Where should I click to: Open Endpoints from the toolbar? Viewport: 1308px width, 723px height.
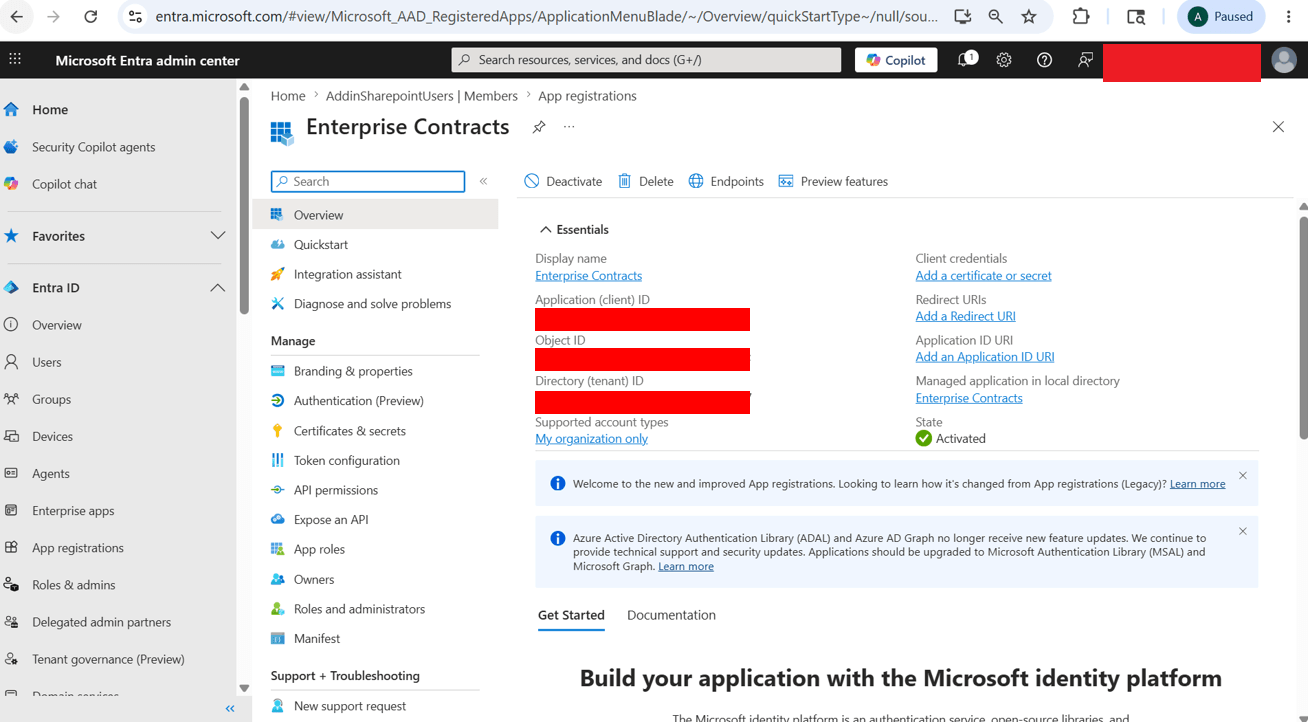[x=726, y=181]
